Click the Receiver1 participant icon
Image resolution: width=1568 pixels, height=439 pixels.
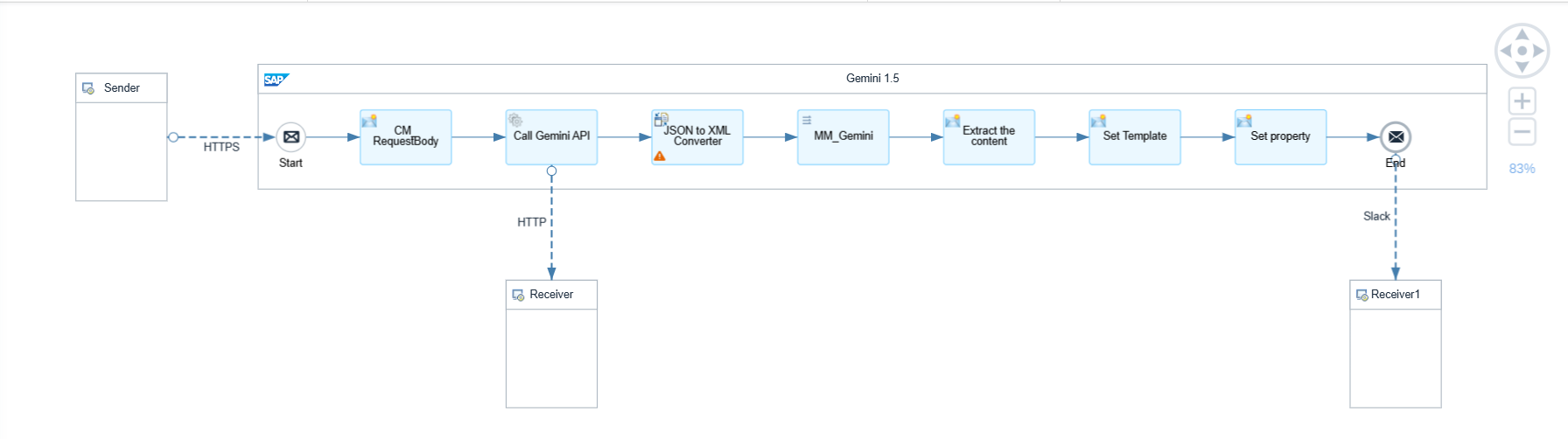[x=1362, y=295]
